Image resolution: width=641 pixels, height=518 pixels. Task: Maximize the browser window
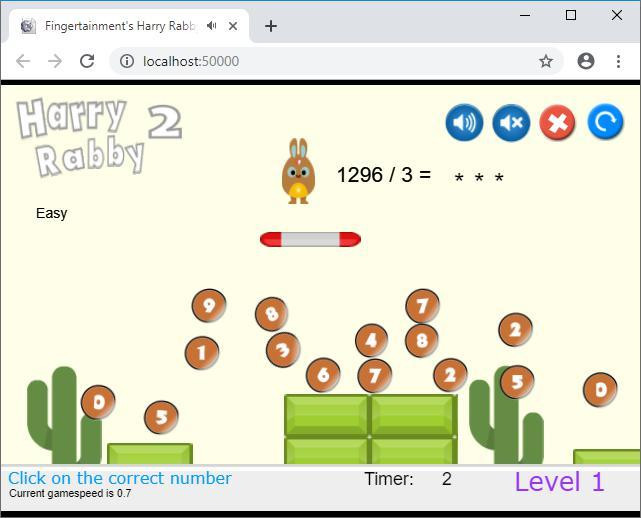pos(571,16)
